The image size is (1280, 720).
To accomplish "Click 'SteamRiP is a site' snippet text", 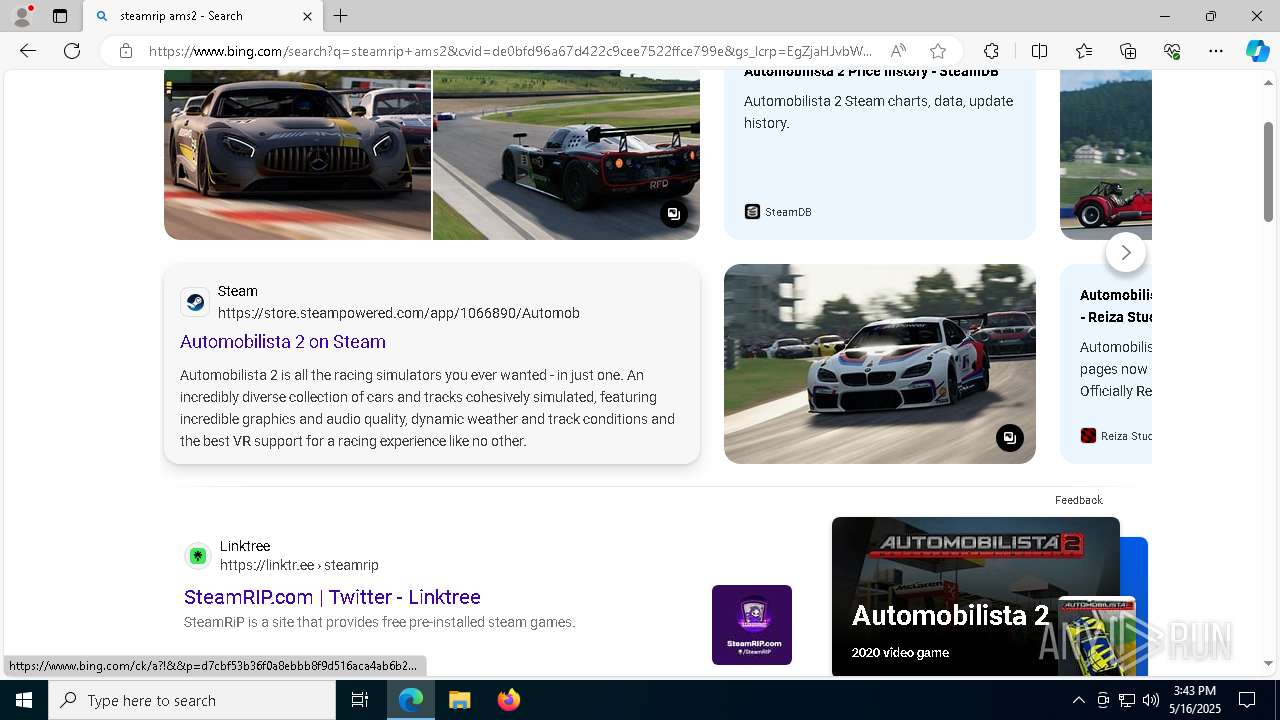I will click(379, 622).
